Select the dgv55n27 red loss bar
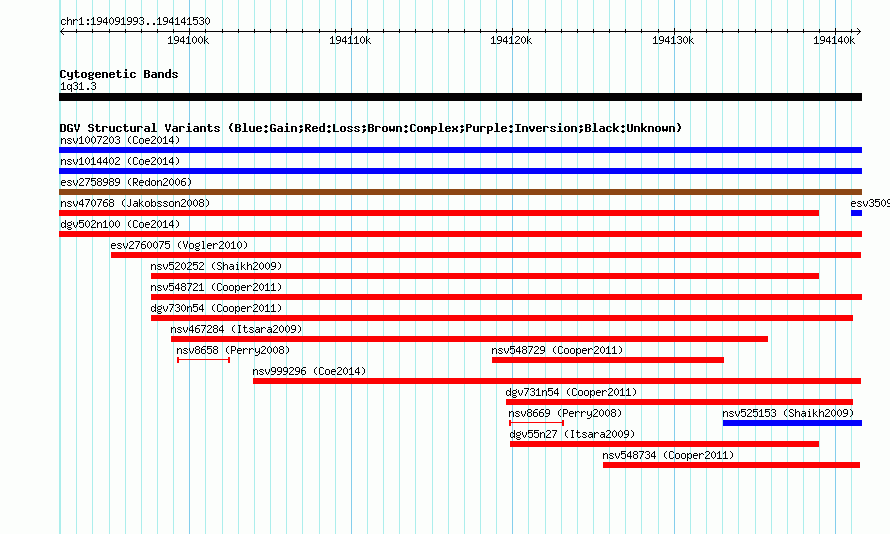 664,444
